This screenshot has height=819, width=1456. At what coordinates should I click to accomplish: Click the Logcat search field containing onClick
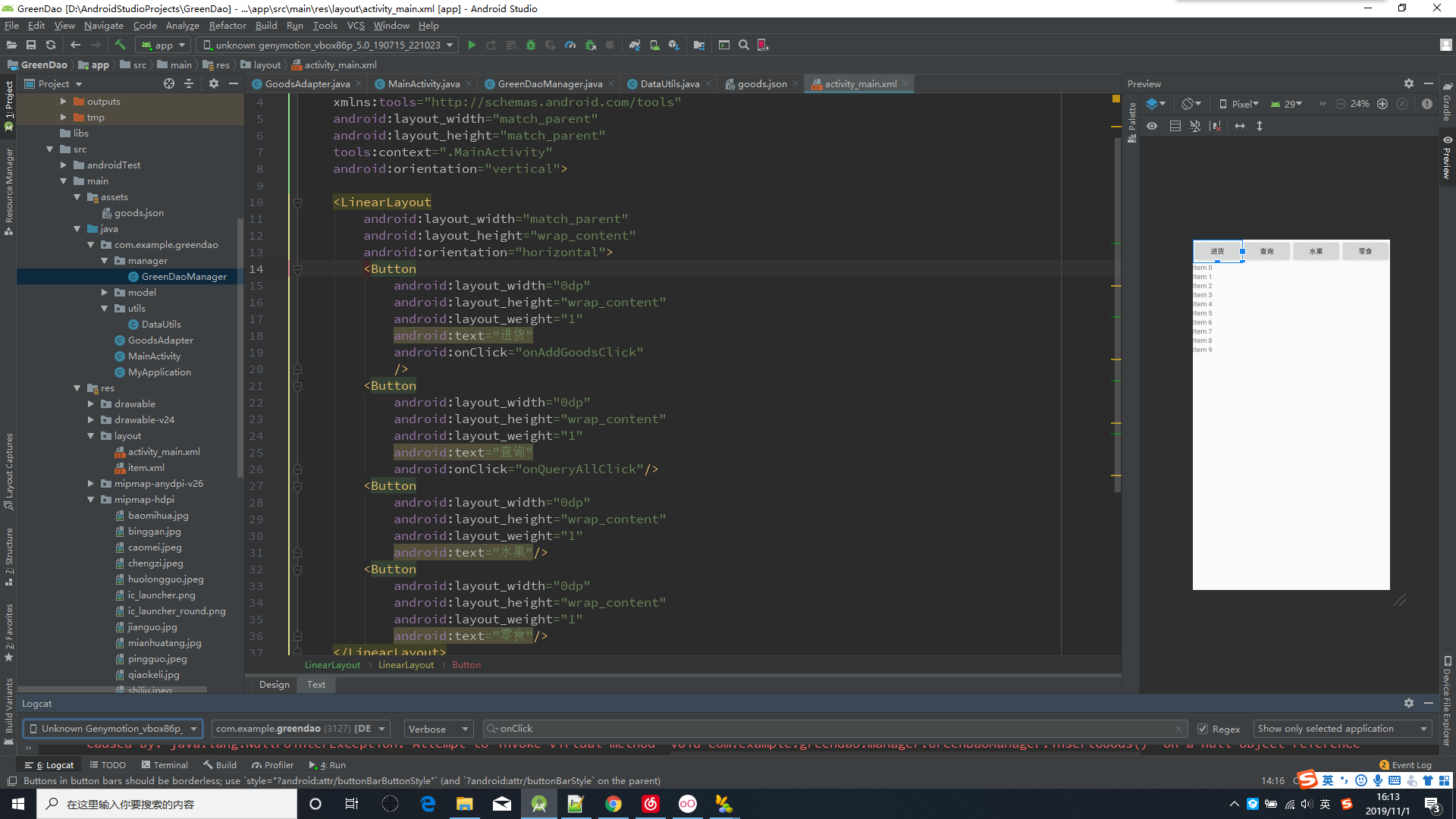point(834,729)
